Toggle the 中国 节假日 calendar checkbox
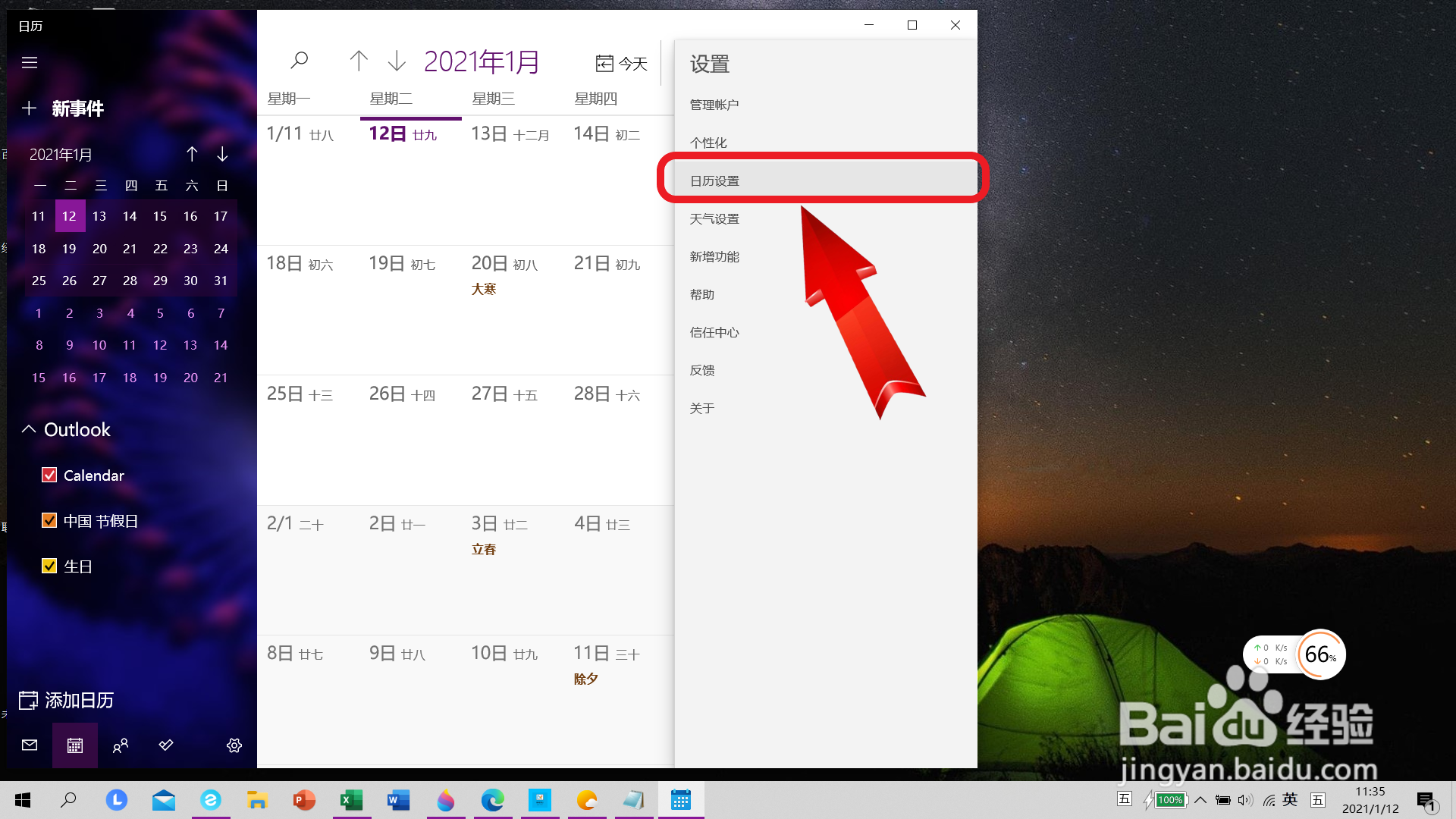This screenshot has width=1456, height=819. click(x=49, y=521)
